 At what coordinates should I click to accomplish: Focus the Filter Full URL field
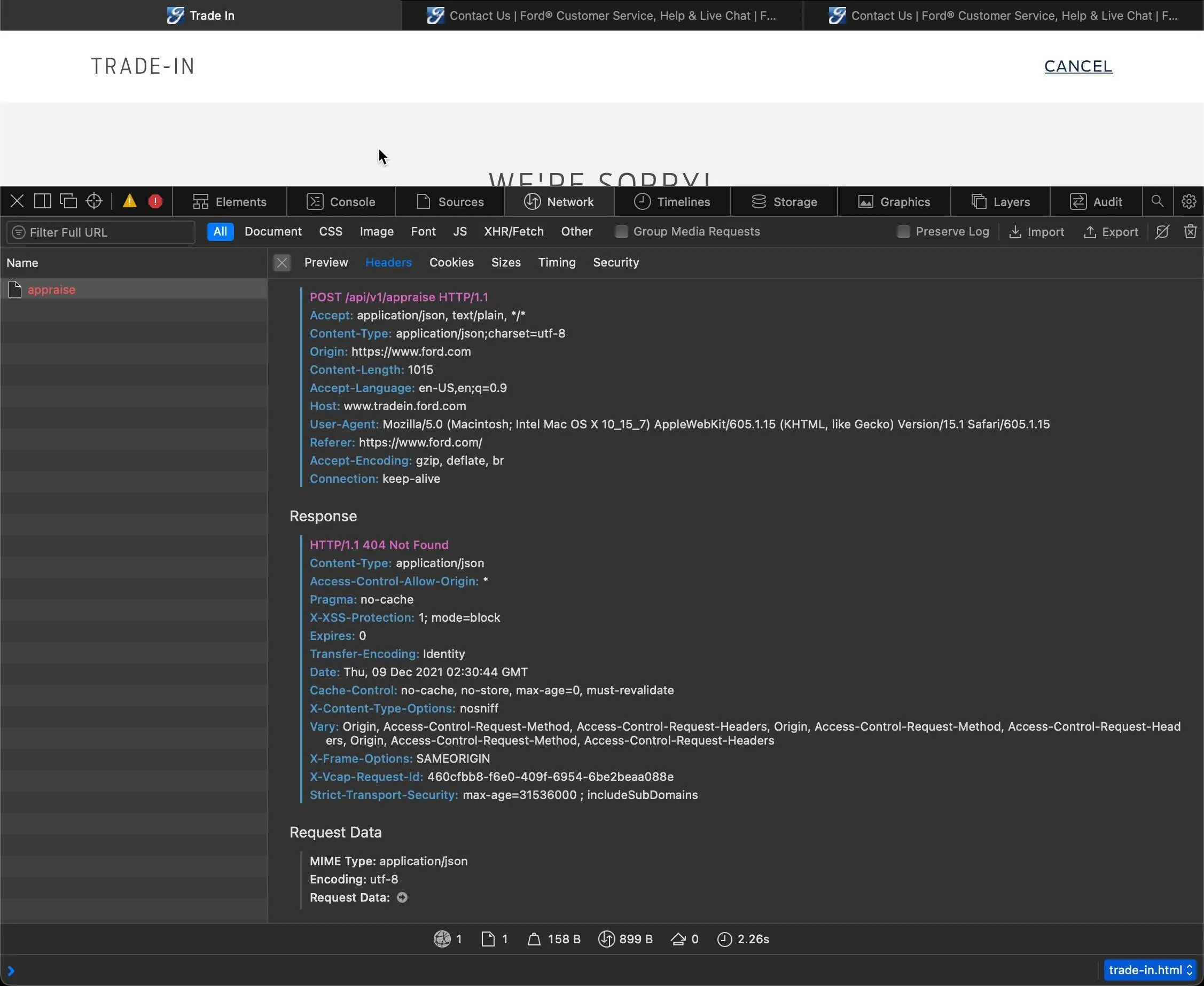(x=101, y=232)
